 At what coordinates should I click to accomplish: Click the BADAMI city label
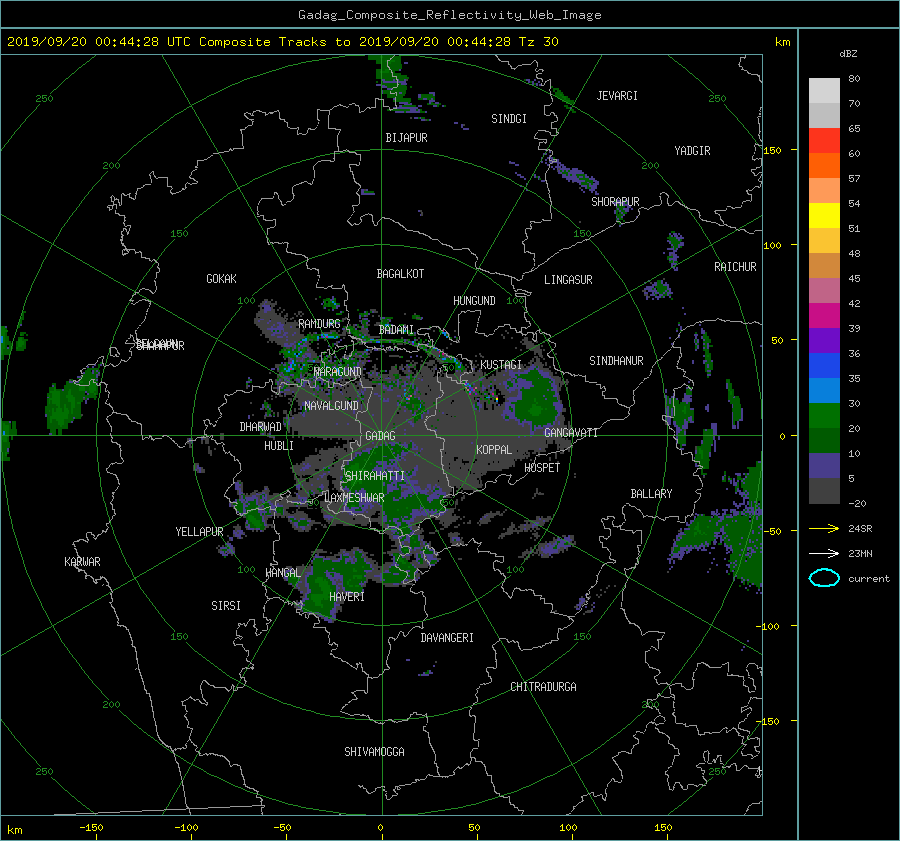coord(396,330)
